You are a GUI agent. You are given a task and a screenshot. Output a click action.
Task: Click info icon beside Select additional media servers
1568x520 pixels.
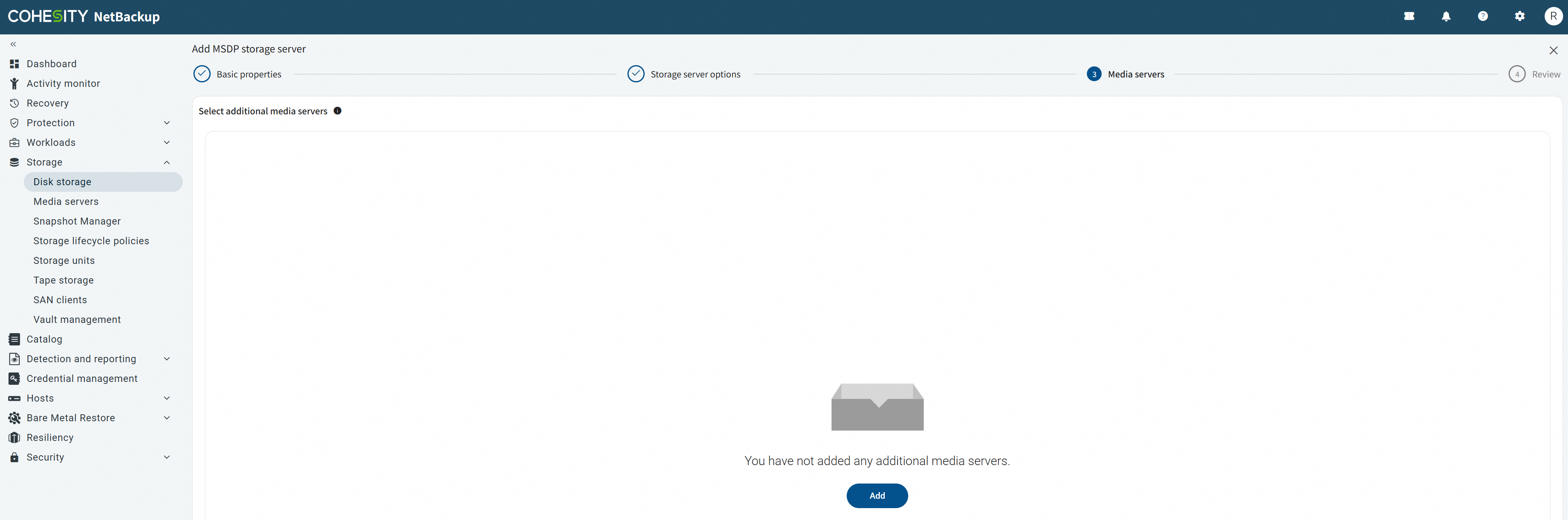337,111
